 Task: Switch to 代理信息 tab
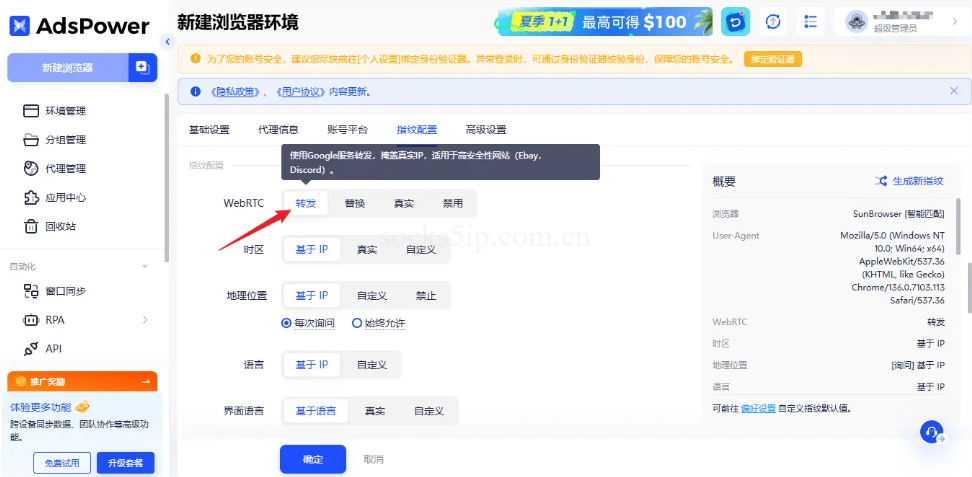pyautogui.click(x=278, y=130)
